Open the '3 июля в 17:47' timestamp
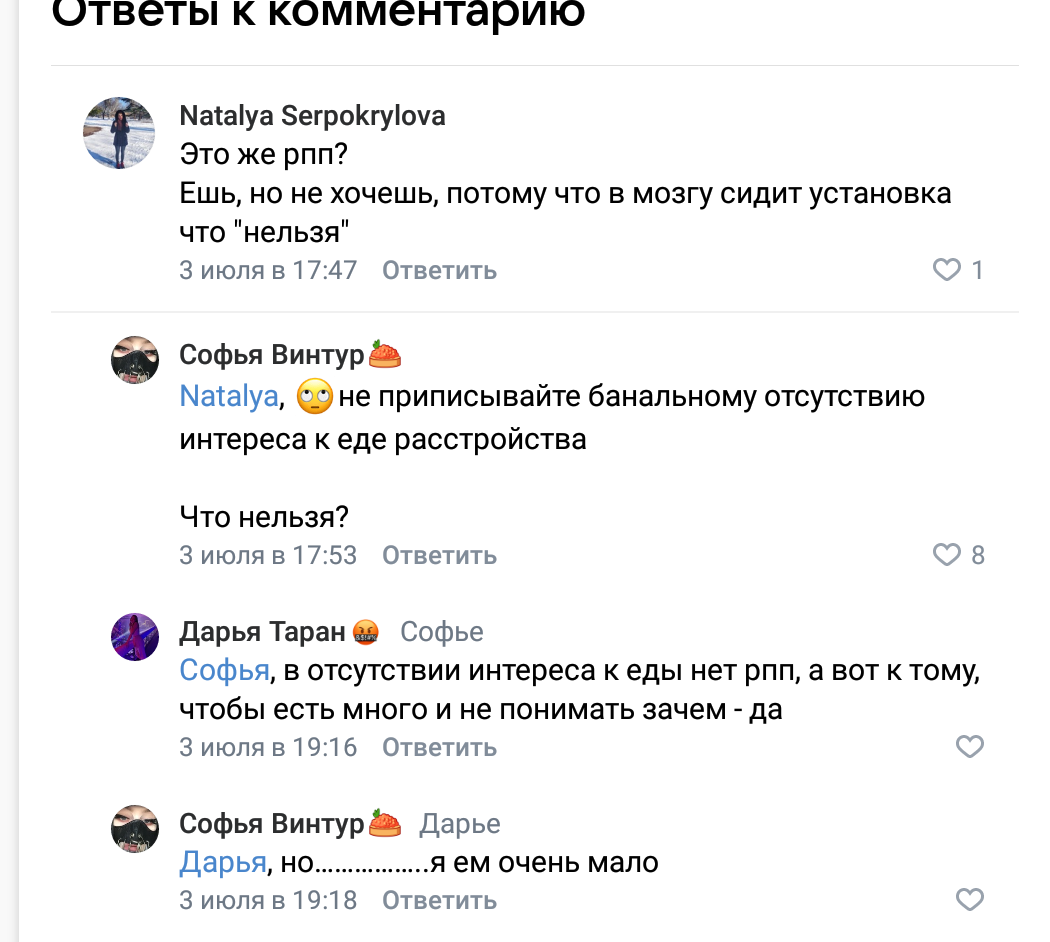 [x=267, y=271]
